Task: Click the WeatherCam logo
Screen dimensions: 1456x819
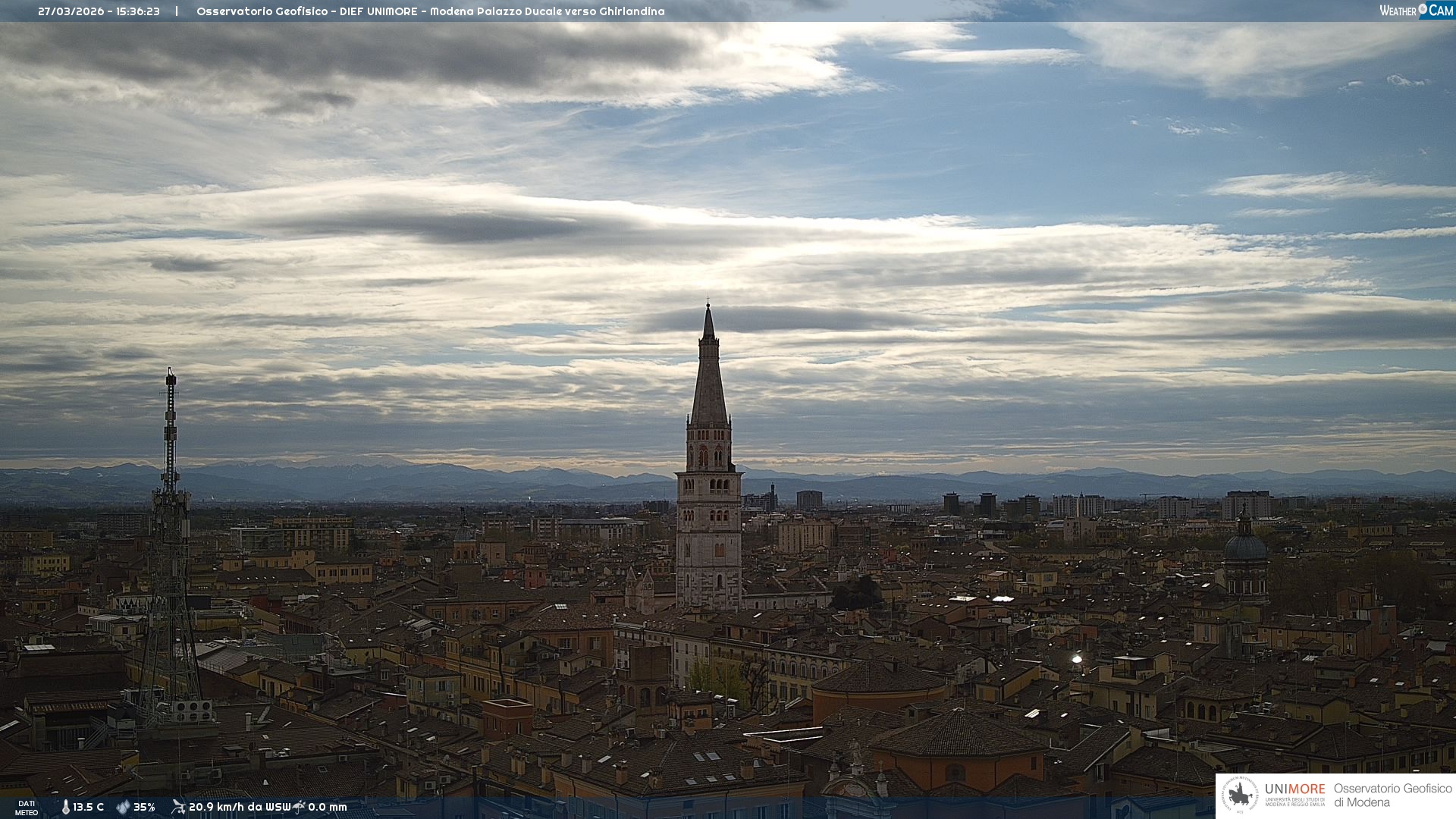Action: [1416, 11]
